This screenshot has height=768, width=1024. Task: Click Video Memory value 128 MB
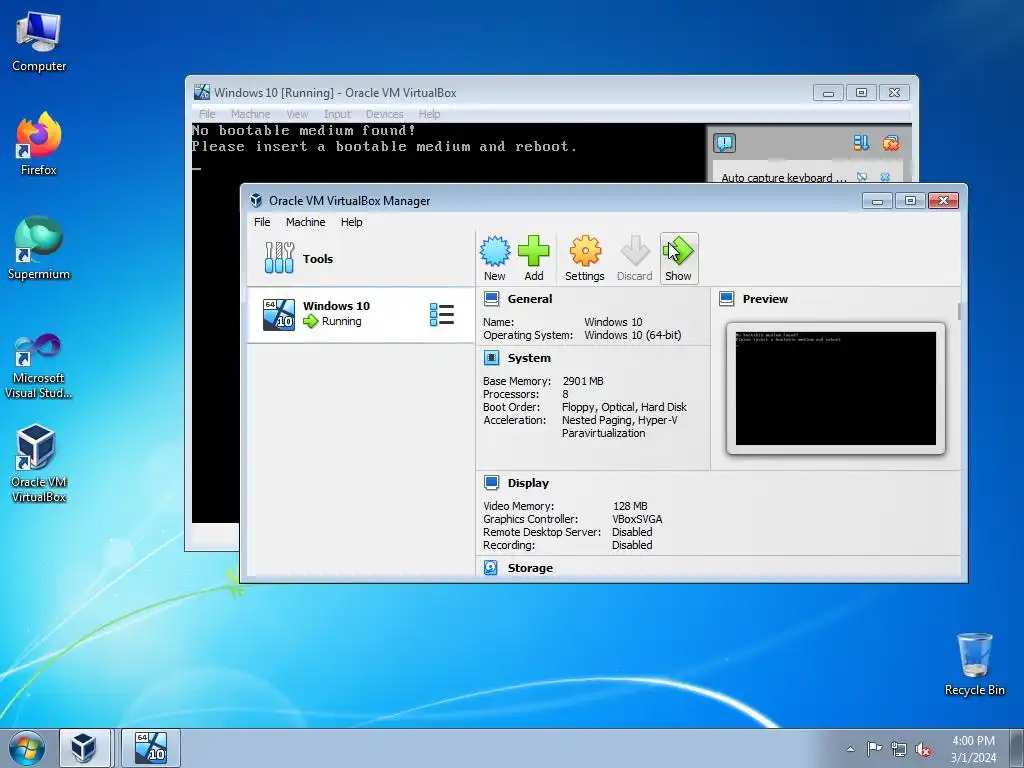[630, 505]
